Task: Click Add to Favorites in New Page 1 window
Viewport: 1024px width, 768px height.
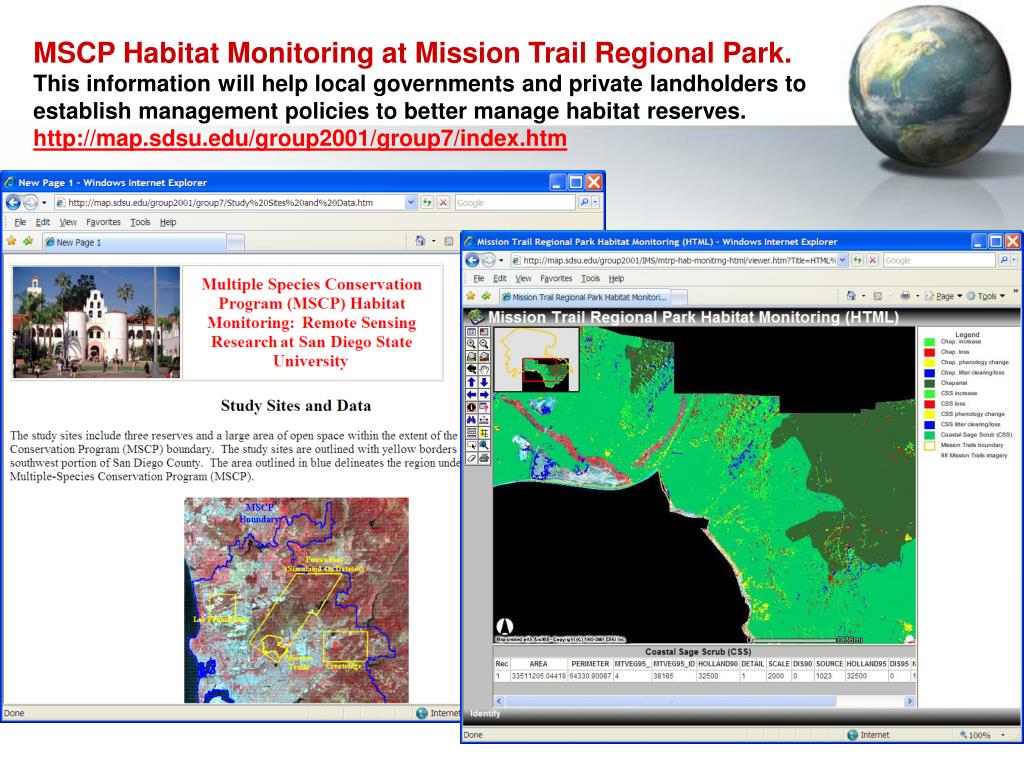Action: [x=28, y=242]
